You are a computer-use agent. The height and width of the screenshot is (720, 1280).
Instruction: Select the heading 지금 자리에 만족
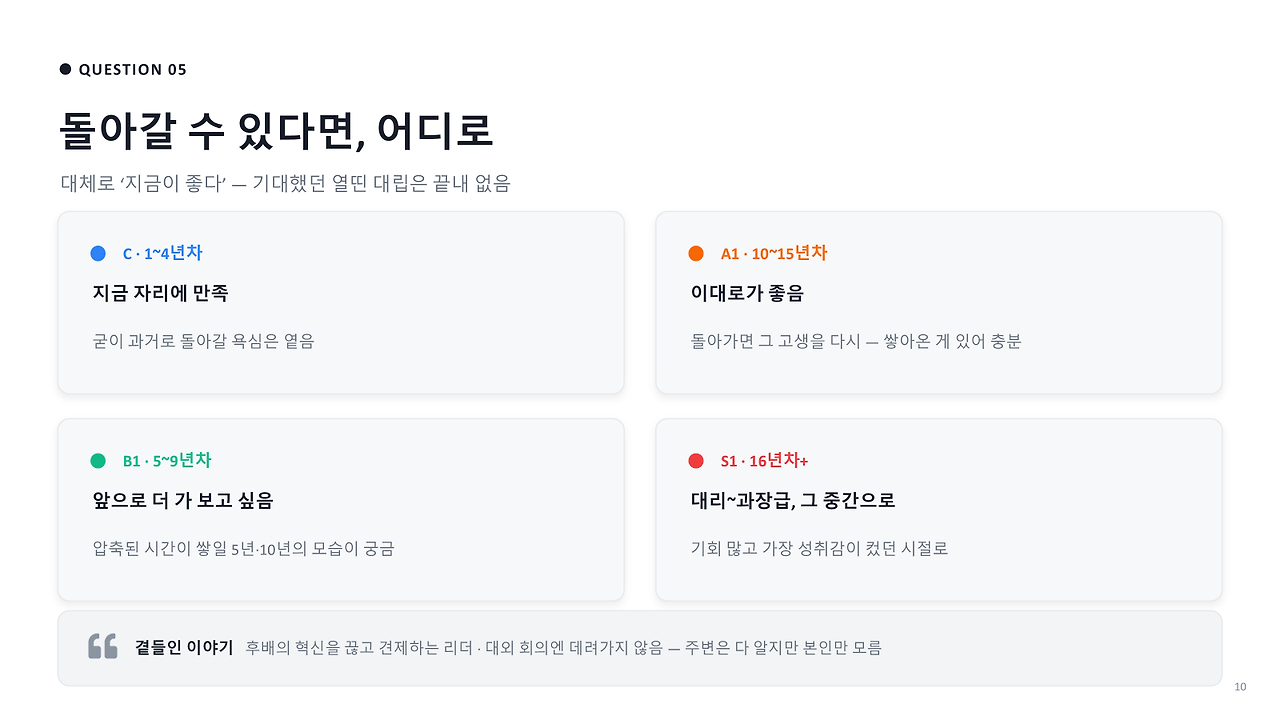160,294
